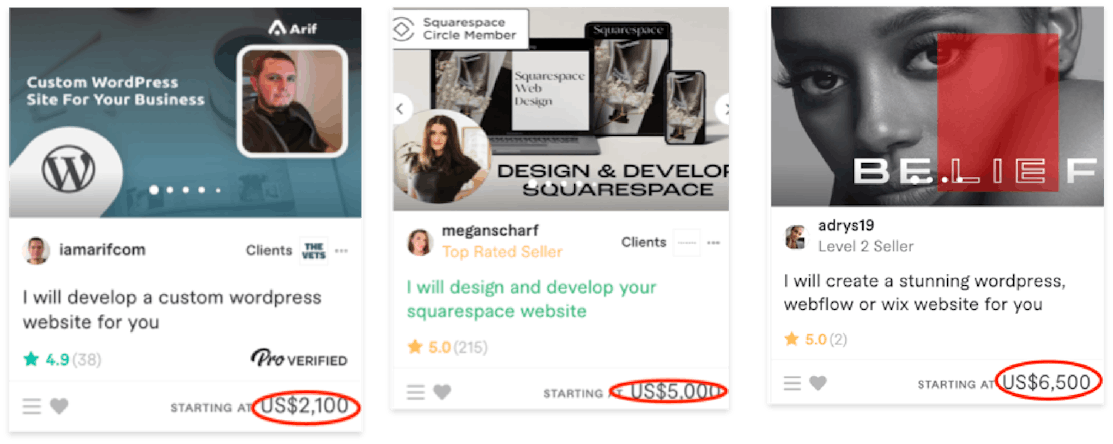Image resolution: width=1113 pixels, height=444 pixels.
Task: Open "I will create a stunning wordpress" gig title
Action: point(925,293)
